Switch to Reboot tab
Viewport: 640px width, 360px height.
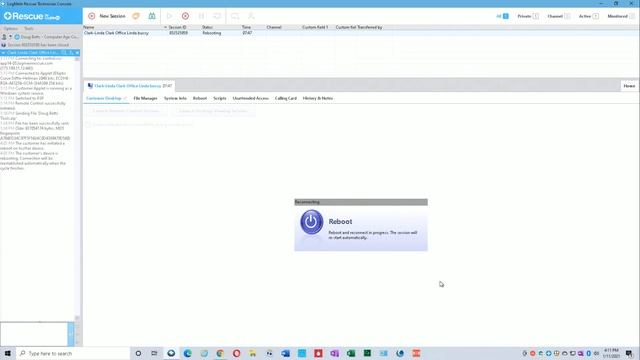pyautogui.click(x=200, y=98)
